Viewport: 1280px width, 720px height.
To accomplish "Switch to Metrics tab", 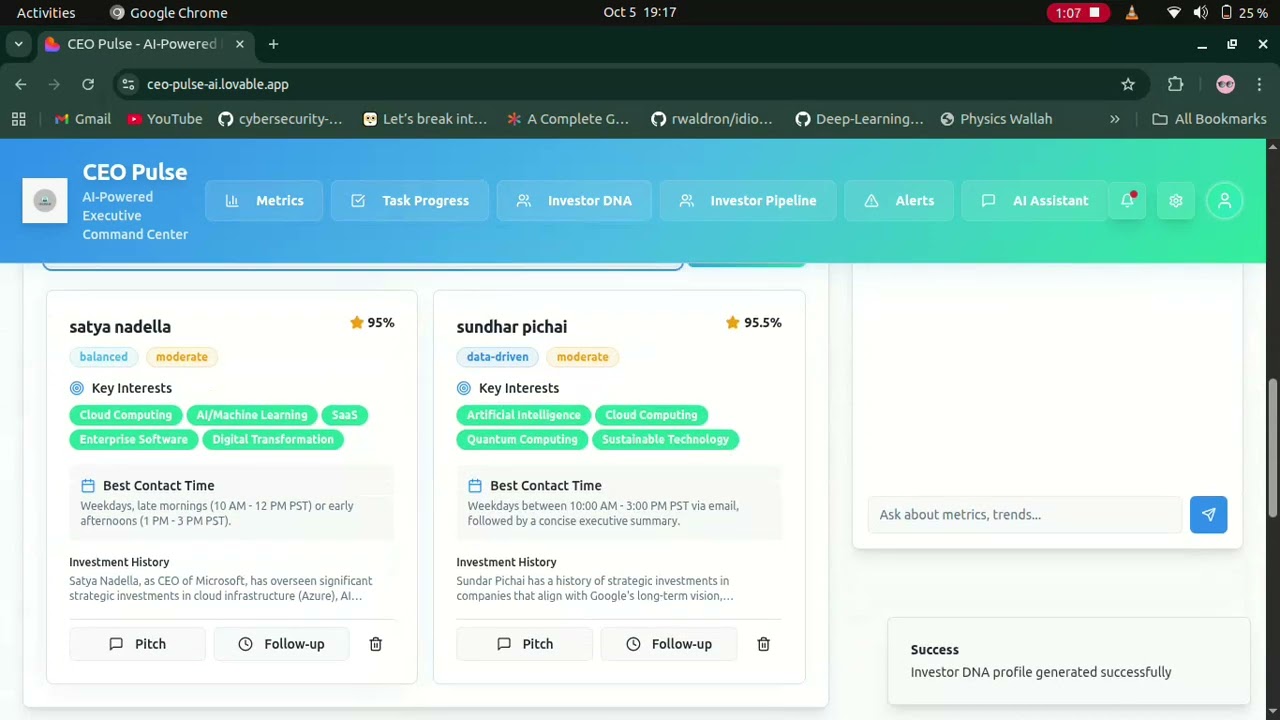I will point(265,201).
